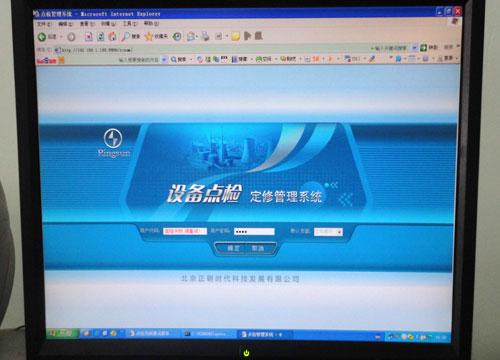Image resolution: width=500 pixels, height=360 pixels.
Task: Click the Forward navigation button
Action: point(71,37)
